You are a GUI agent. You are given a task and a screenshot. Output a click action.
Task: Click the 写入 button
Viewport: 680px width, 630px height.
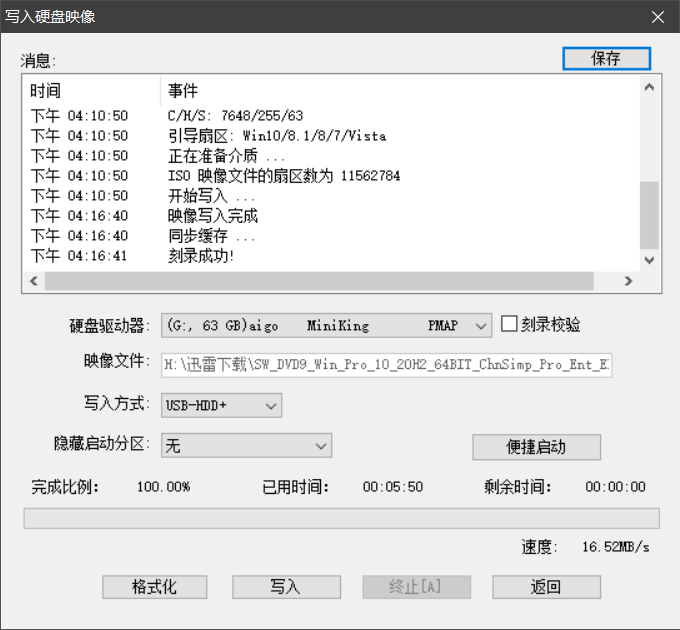[x=286, y=587]
